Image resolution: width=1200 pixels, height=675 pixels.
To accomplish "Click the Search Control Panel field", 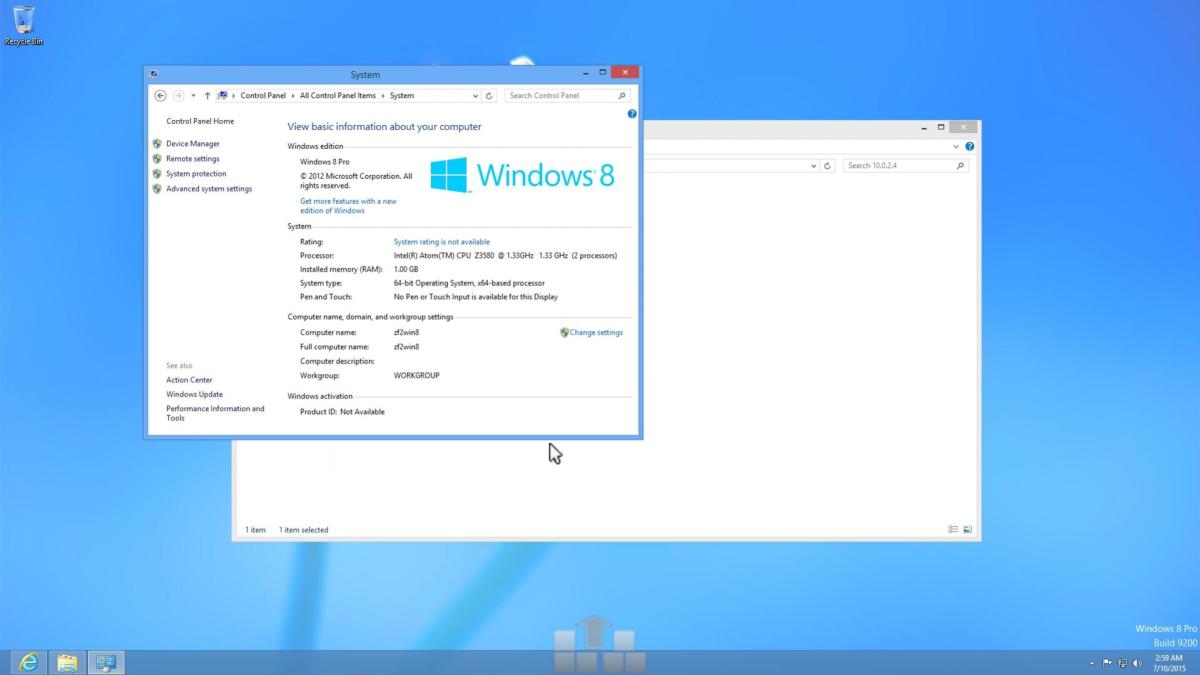I will tap(560, 96).
